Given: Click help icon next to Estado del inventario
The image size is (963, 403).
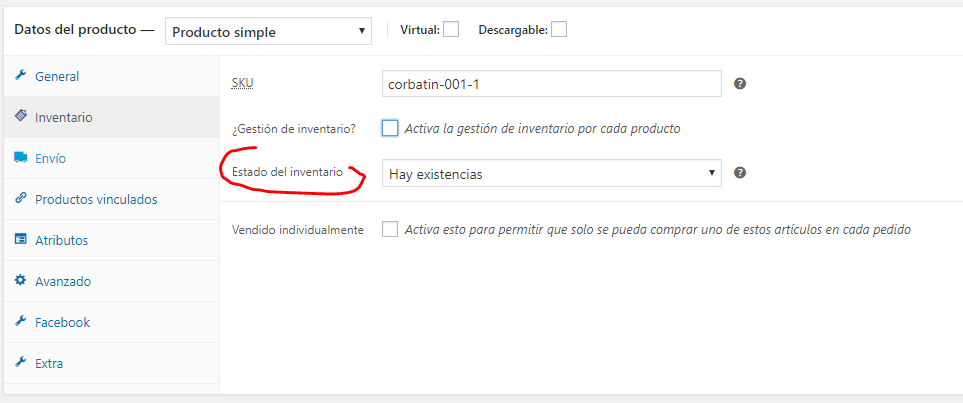Looking at the screenshot, I should [x=740, y=173].
